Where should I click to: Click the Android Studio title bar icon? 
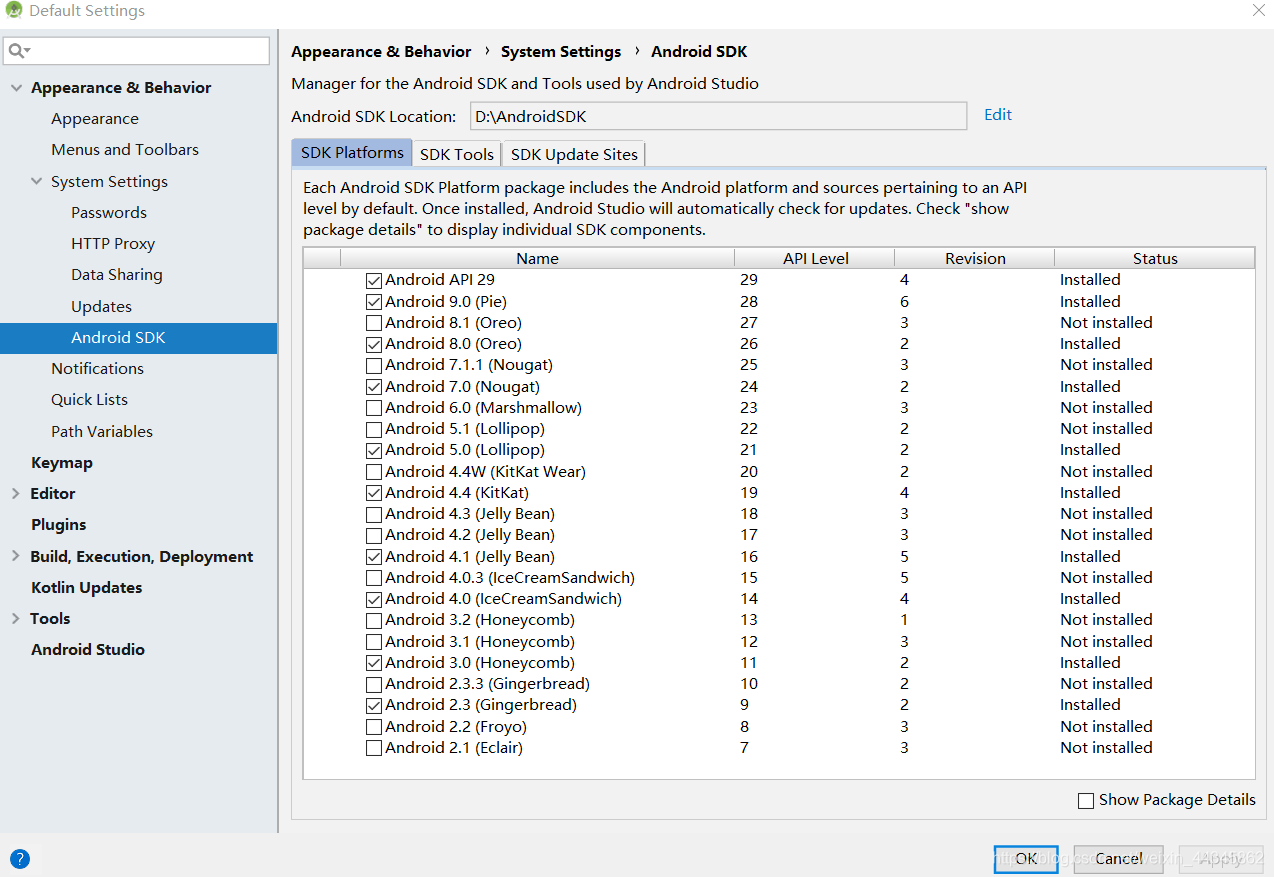click(13, 11)
